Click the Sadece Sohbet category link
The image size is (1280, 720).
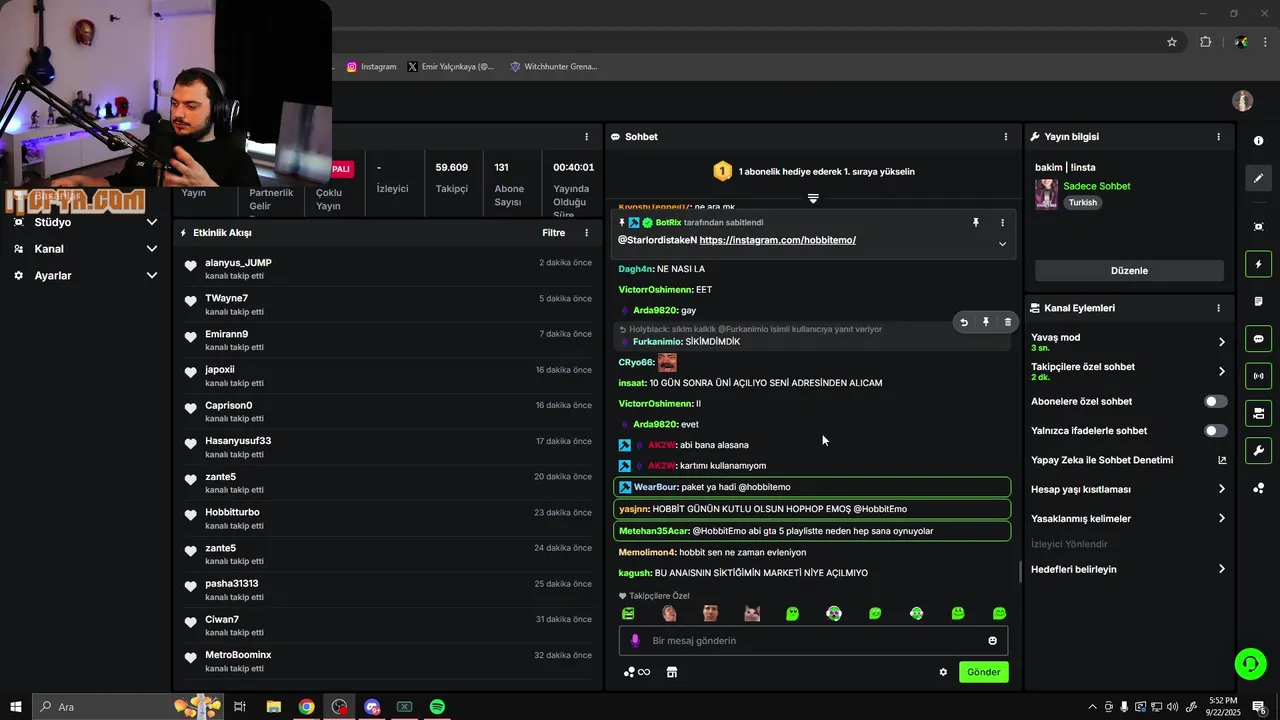point(1097,186)
